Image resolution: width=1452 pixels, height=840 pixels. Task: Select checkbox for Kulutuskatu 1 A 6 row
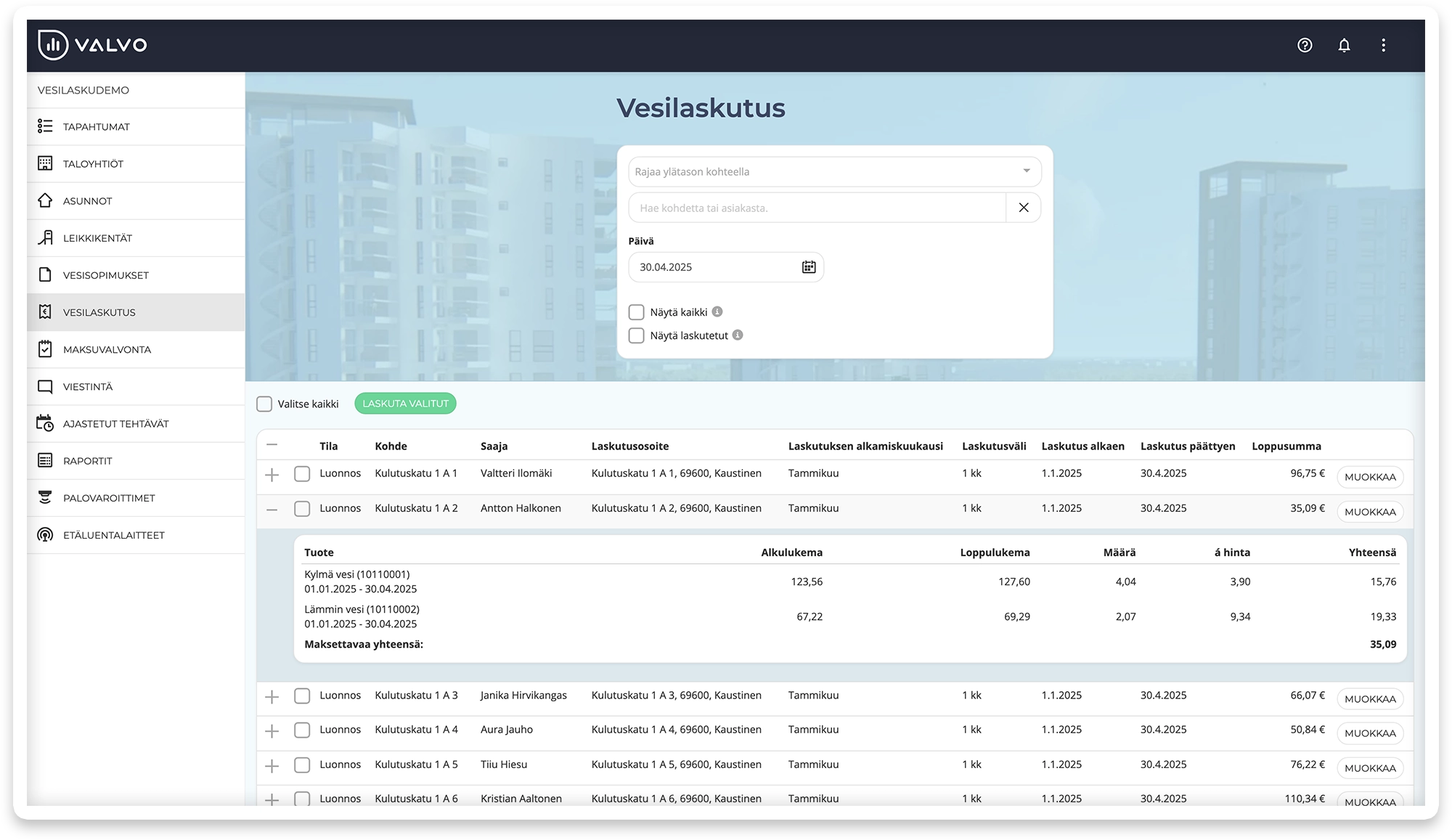point(302,799)
